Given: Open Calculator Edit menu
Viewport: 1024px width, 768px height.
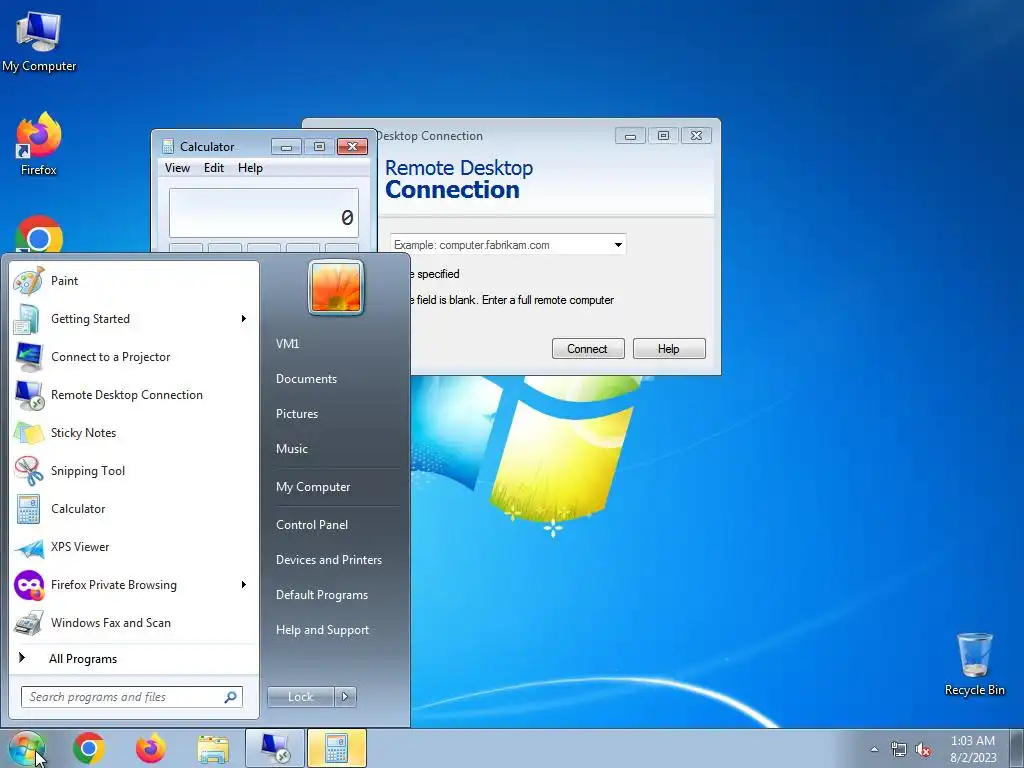Looking at the screenshot, I should pyautogui.click(x=214, y=168).
